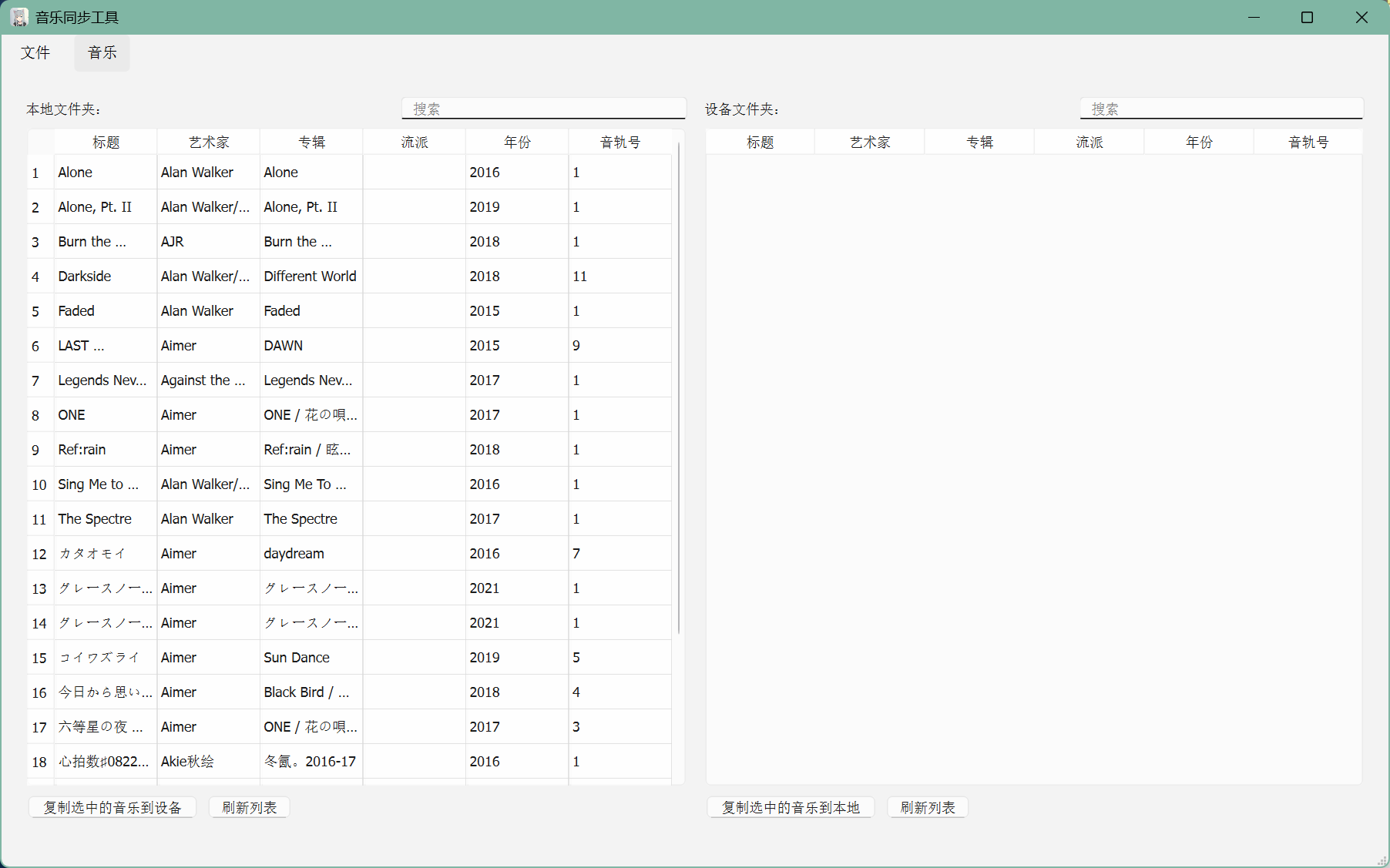
Task: Click the AJR artist cell
Action: (209, 241)
